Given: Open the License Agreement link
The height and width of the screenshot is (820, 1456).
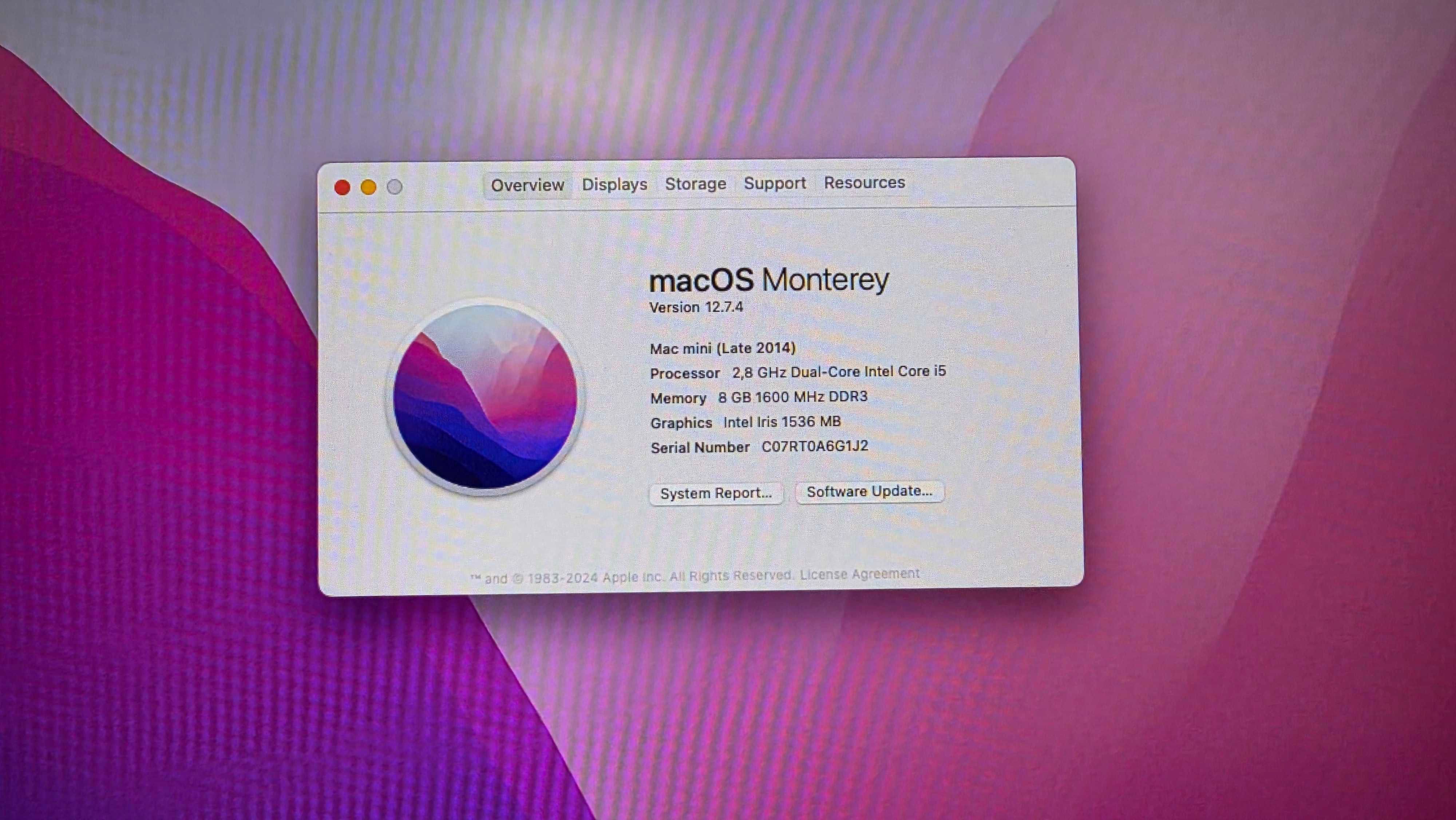Looking at the screenshot, I should [860, 574].
